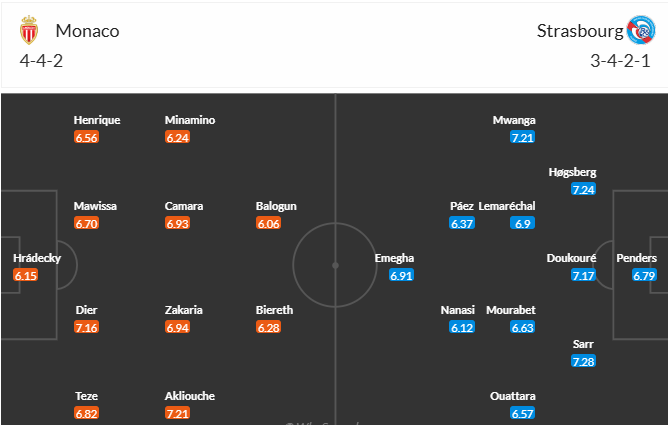
Task: Select Henrique's 6.56 rating badge
Action: pos(86,138)
